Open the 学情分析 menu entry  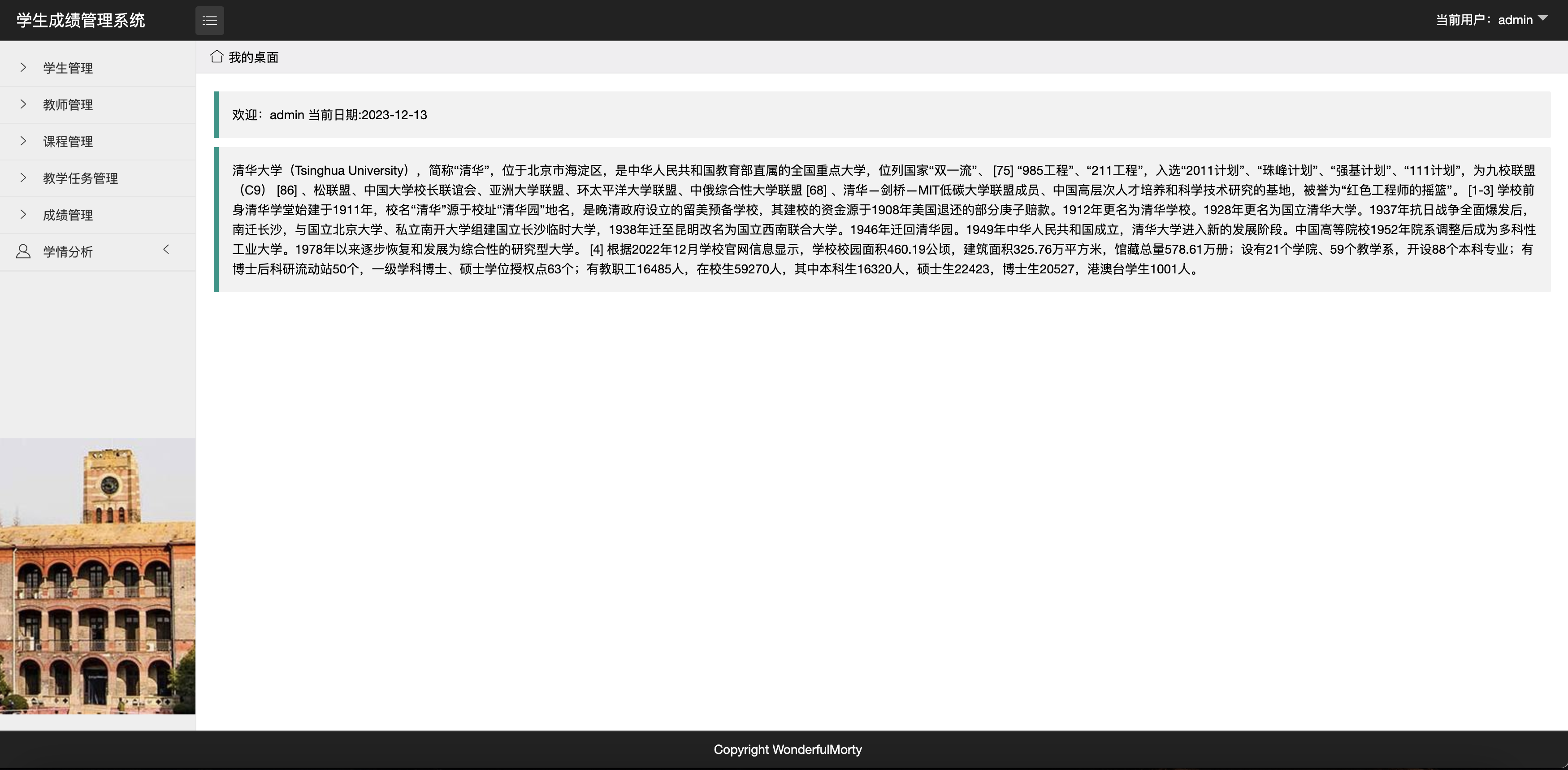68,252
